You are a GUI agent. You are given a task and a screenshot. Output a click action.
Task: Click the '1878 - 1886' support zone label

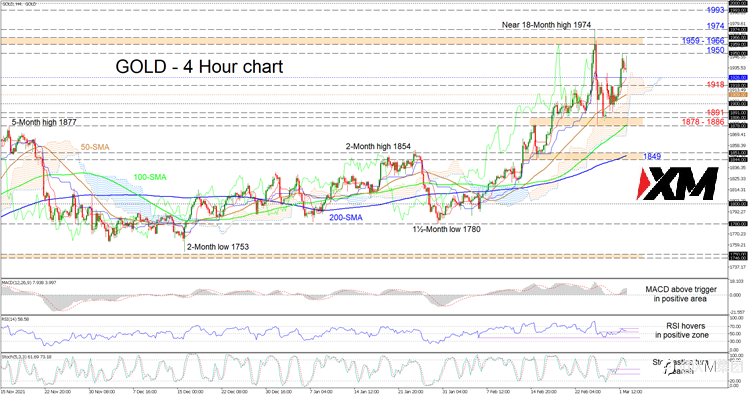click(x=703, y=122)
